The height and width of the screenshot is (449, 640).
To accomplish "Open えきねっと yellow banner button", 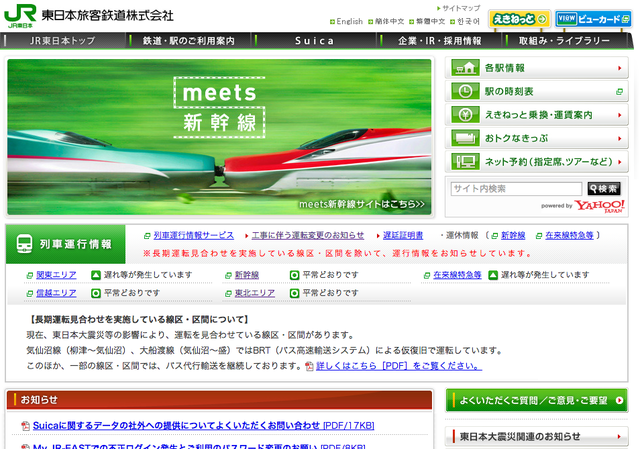I will click(x=519, y=19).
